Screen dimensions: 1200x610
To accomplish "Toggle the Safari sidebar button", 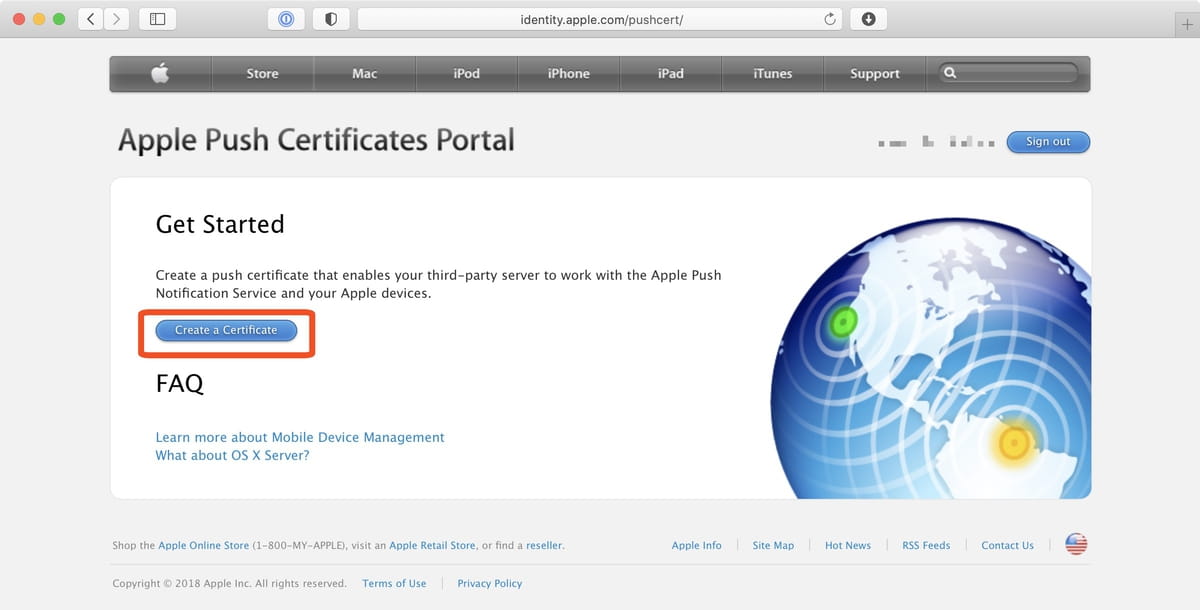I will coord(158,19).
